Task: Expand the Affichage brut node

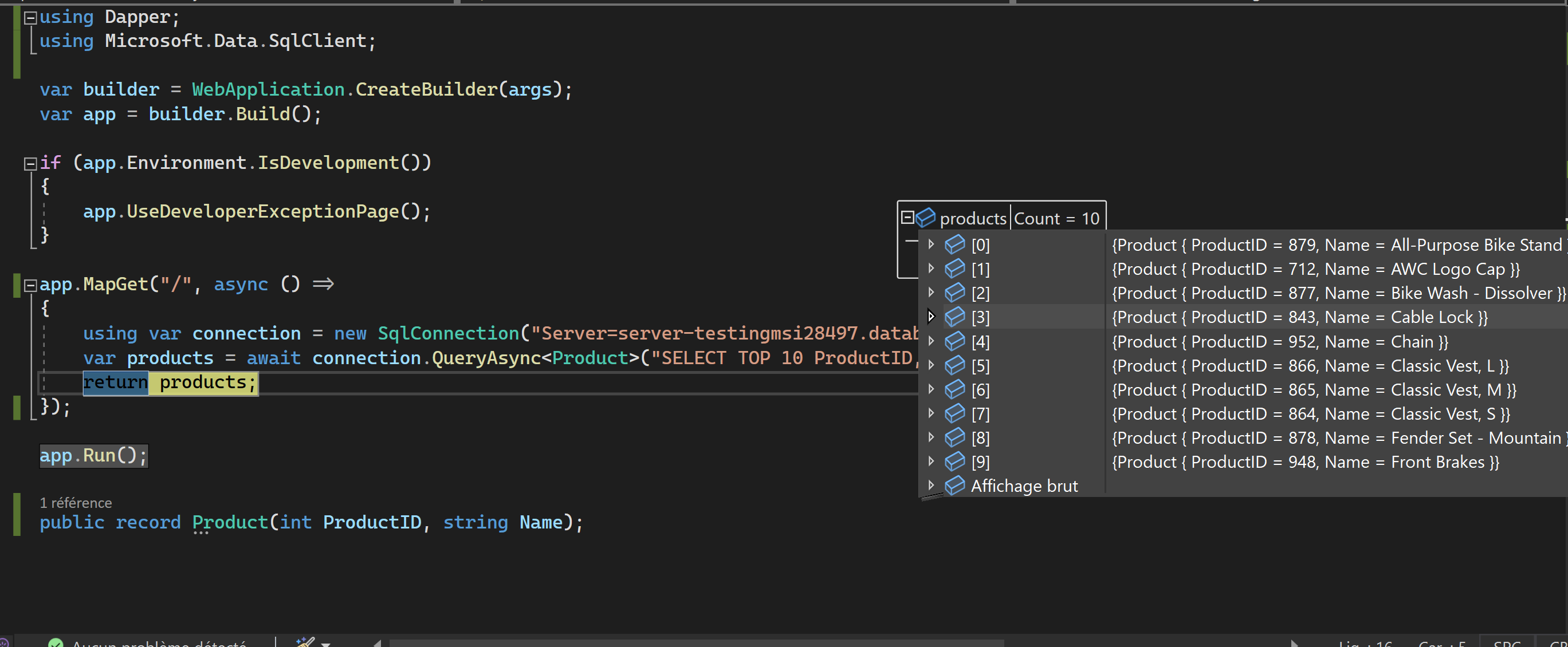Action: 932,484
